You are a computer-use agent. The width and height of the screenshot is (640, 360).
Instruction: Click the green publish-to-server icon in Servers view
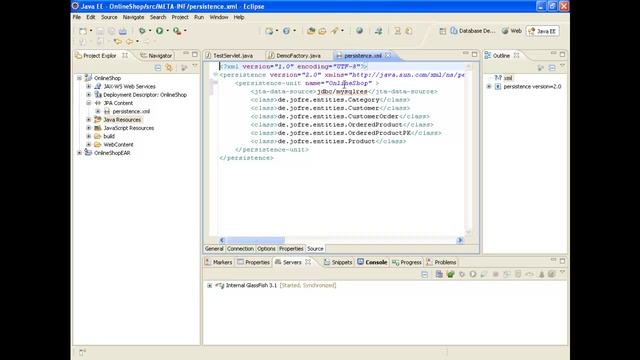[451, 274]
